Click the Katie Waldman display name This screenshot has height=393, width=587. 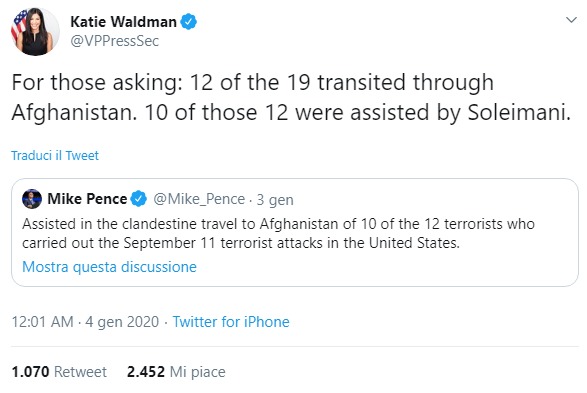pyautogui.click(x=123, y=22)
